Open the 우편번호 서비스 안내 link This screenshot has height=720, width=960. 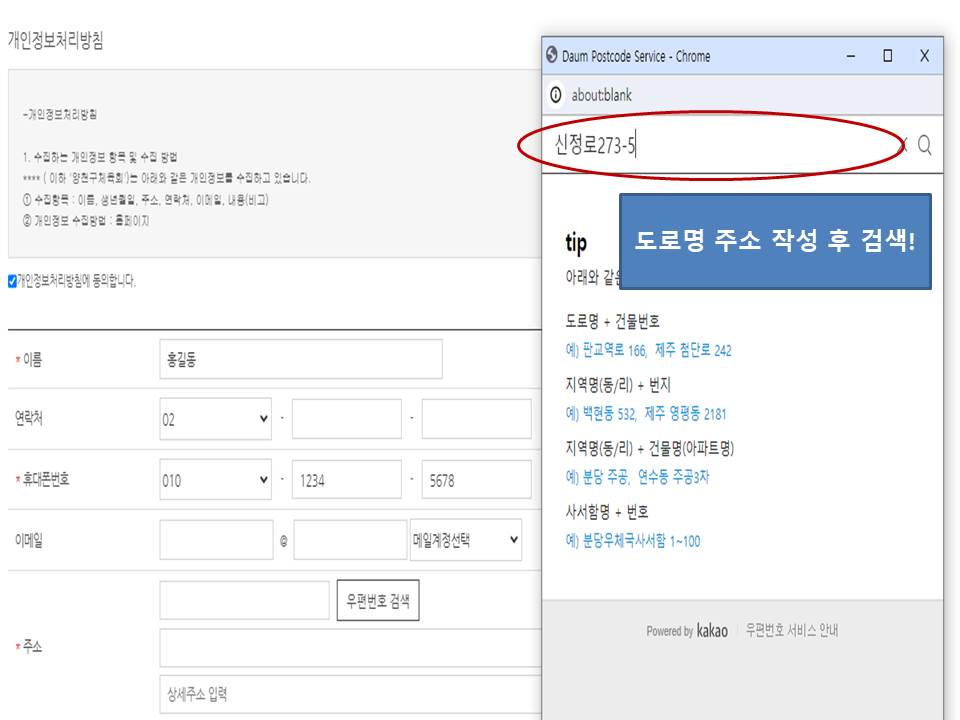click(792, 630)
